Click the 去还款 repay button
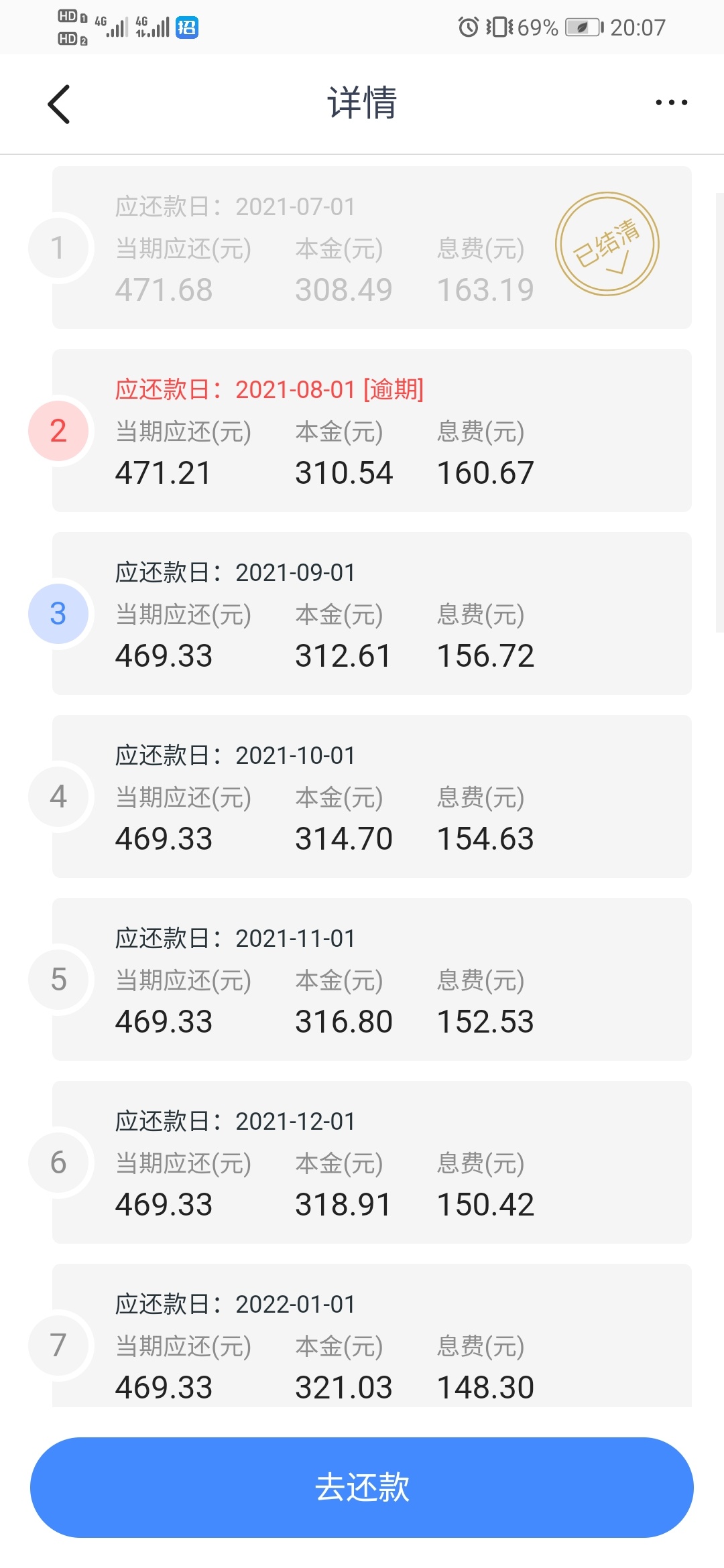Screen dimensions: 724x1568 [362, 1487]
